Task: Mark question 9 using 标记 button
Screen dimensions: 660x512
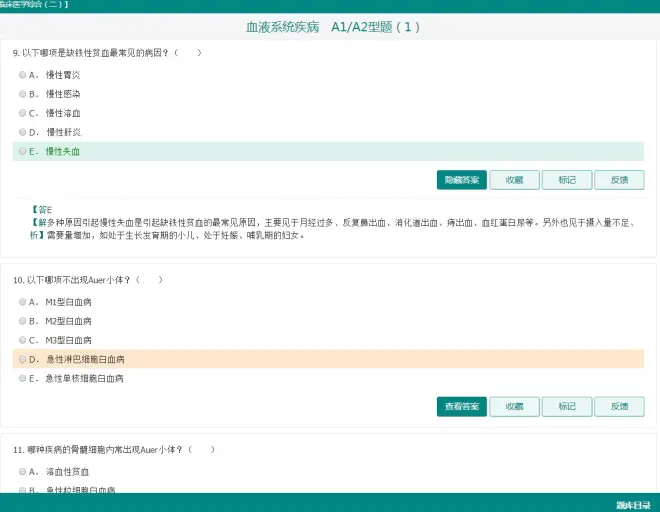Action: 567,180
